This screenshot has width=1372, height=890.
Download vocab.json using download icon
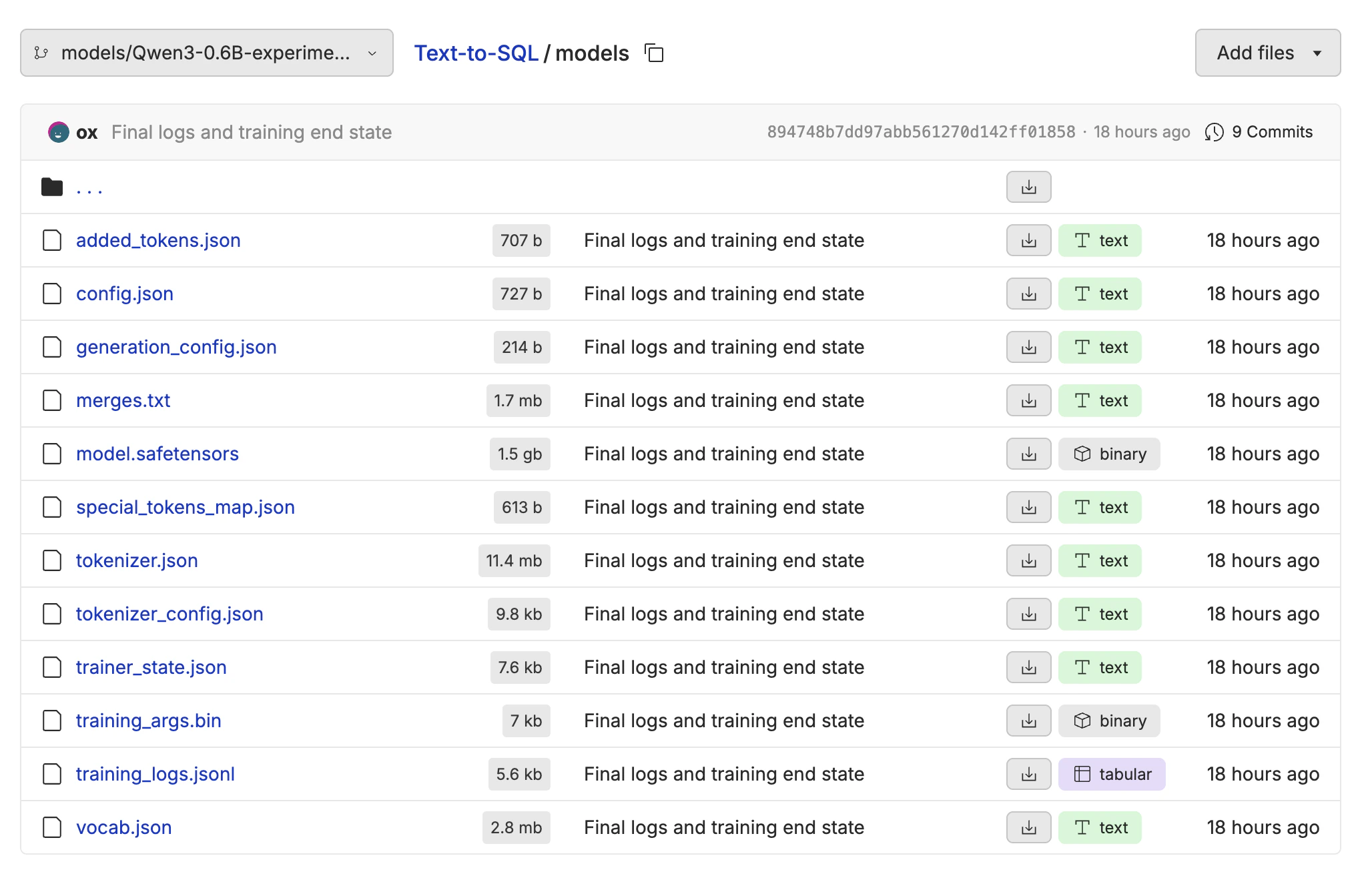(1028, 828)
